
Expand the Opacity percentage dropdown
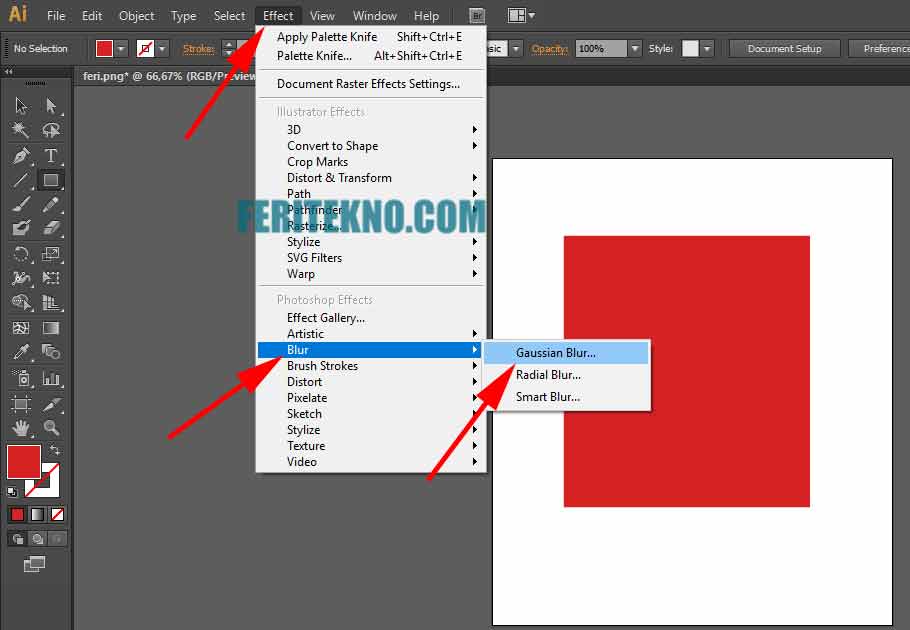tap(634, 48)
